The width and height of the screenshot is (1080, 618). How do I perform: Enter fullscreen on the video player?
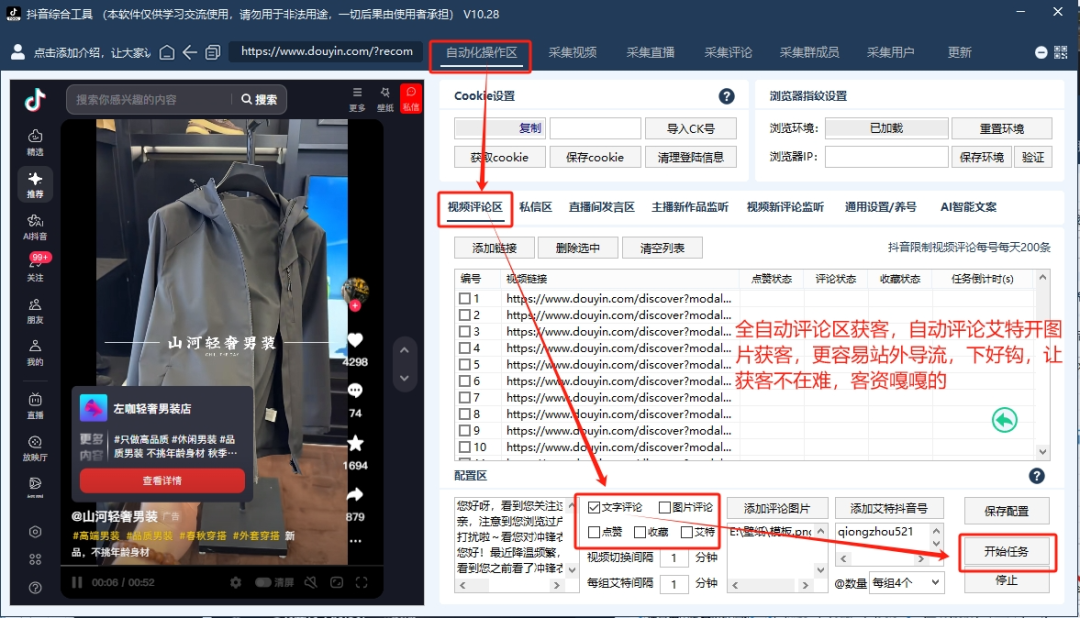362,582
